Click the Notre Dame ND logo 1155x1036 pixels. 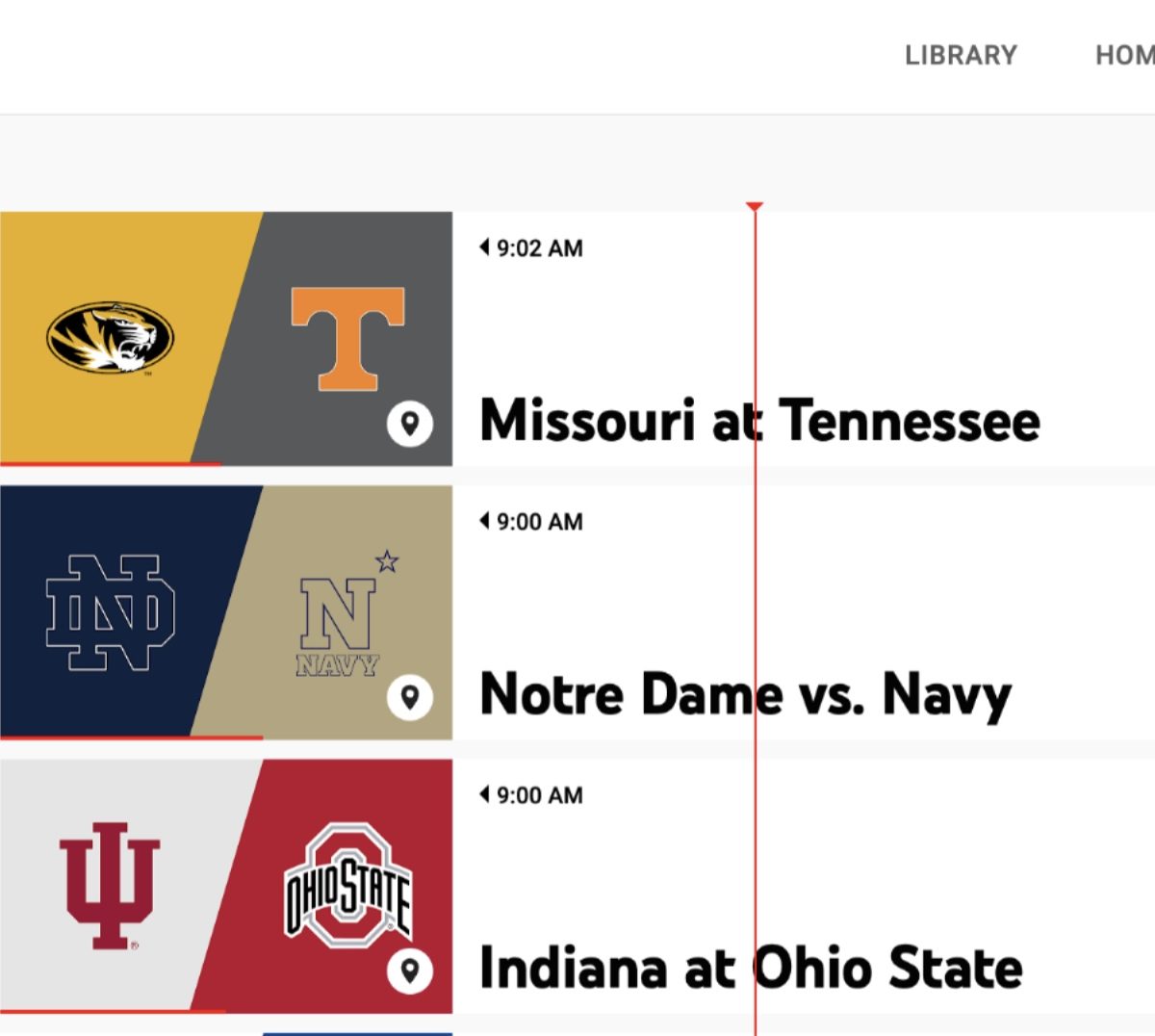(110, 612)
